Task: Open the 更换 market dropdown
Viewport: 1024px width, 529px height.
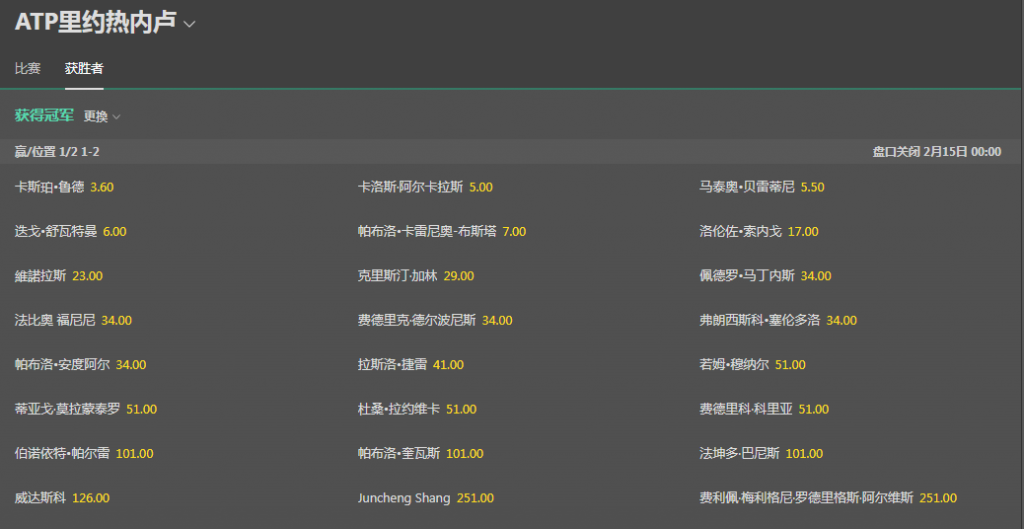Action: tap(102, 116)
